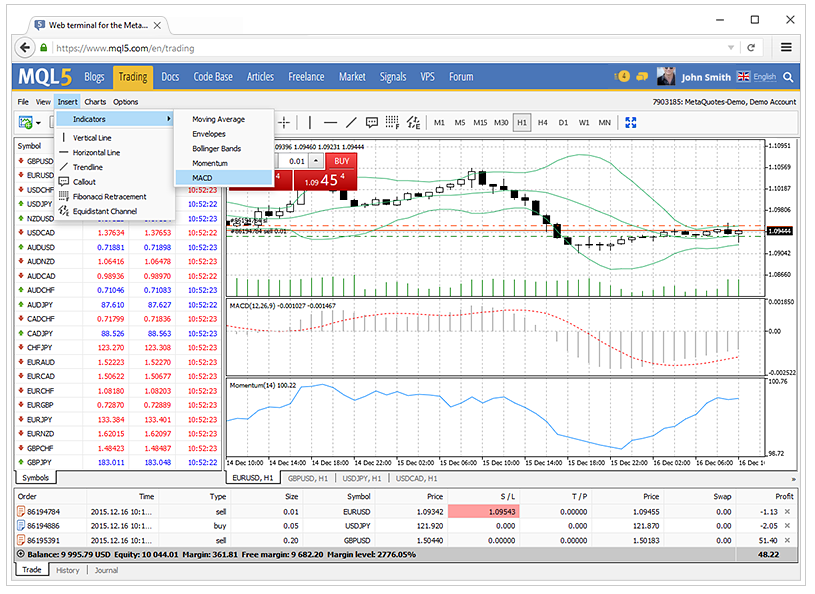Close order 86194784 with its X
Image resolution: width=815 pixels, height=594 pixels.
(x=787, y=512)
